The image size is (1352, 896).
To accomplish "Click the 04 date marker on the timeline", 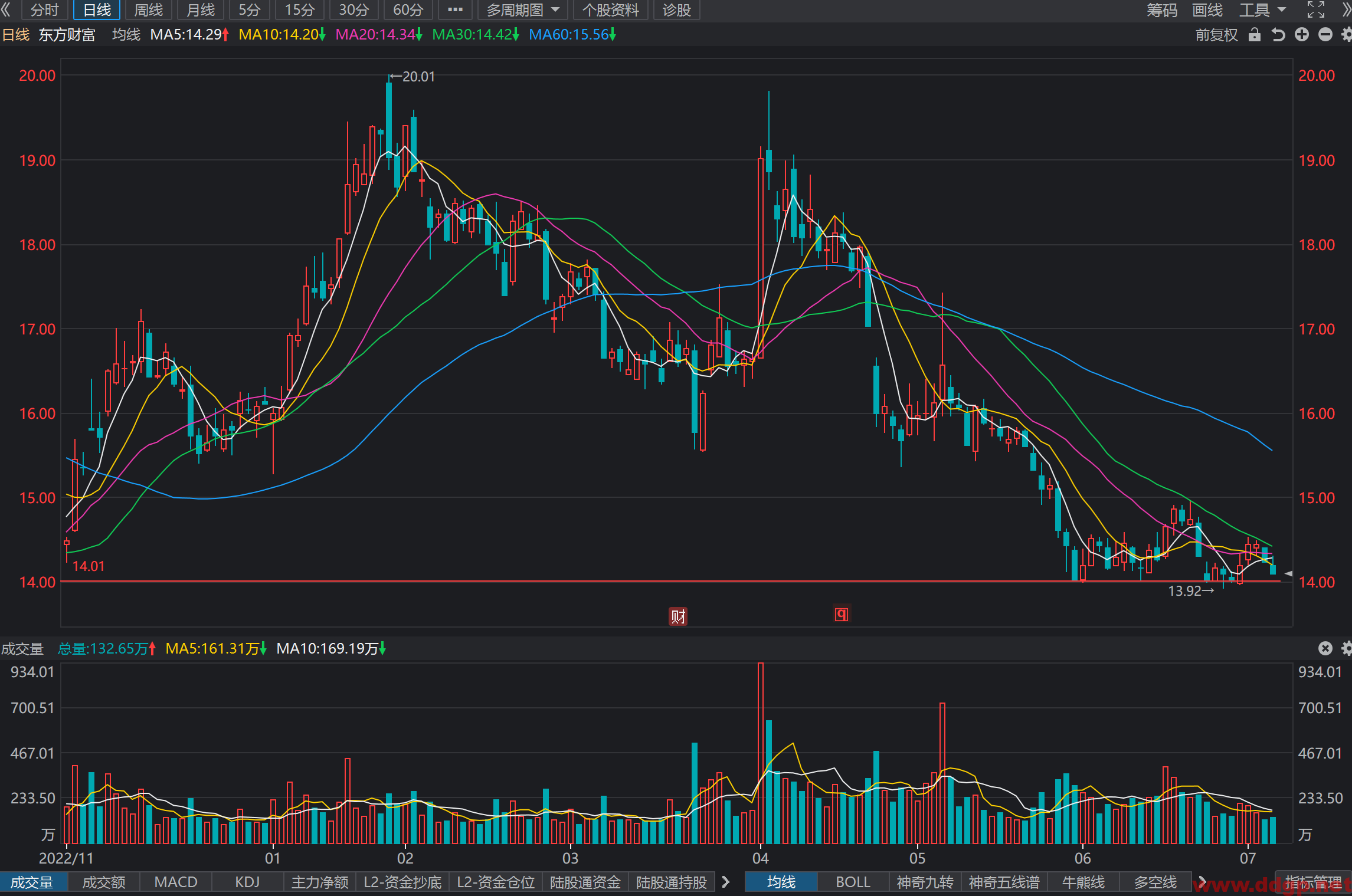I will tap(760, 858).
